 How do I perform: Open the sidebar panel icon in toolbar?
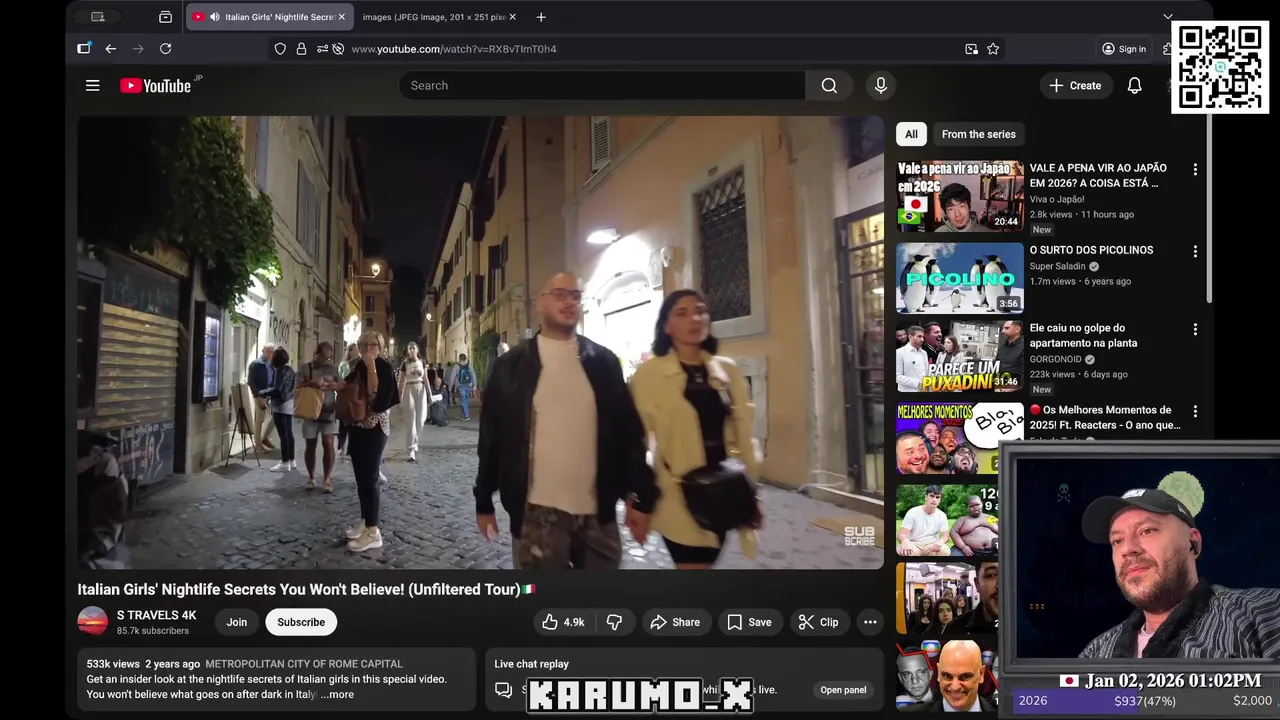(84, 49)
